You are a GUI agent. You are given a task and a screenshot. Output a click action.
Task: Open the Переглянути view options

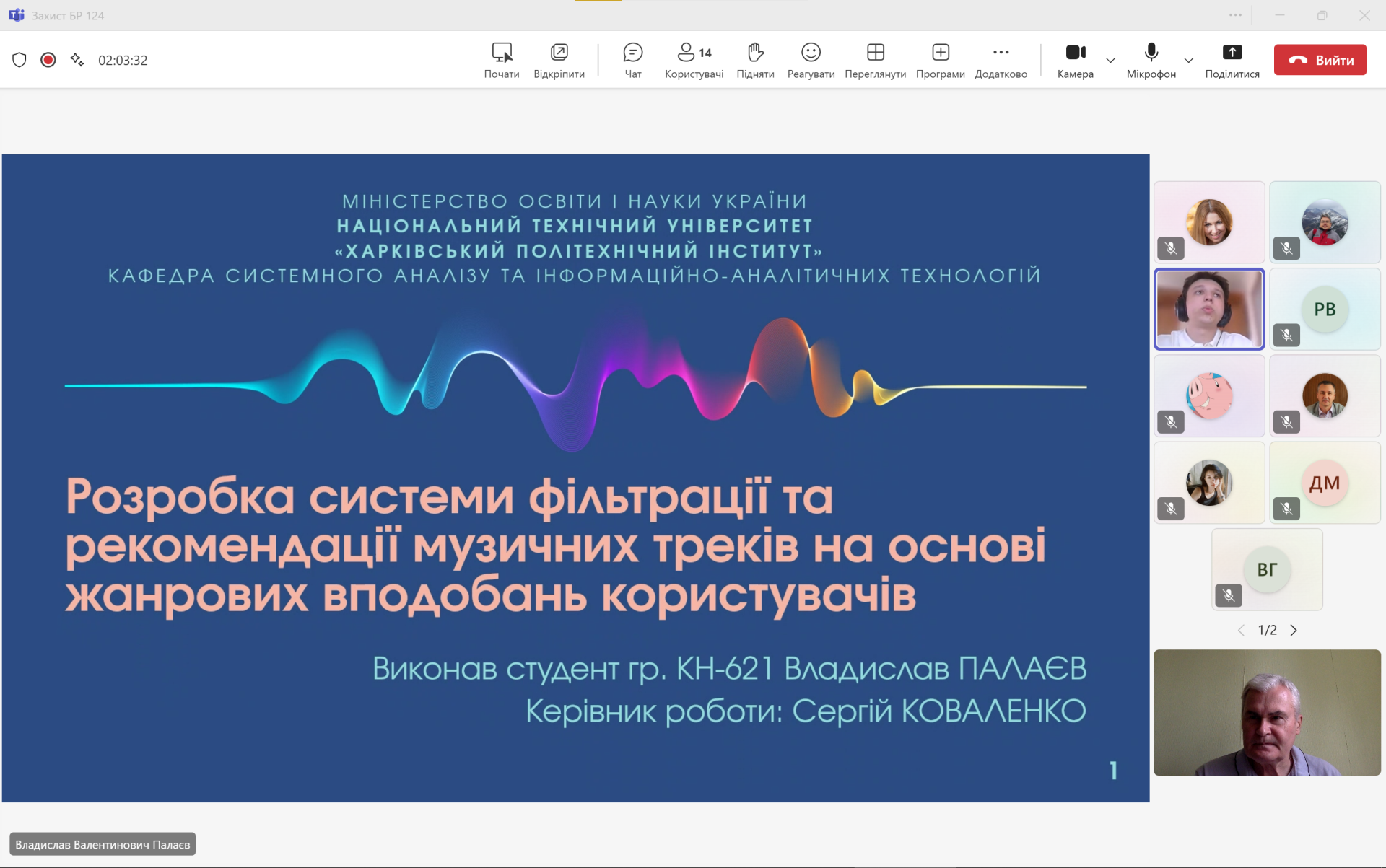pos(875,60)
